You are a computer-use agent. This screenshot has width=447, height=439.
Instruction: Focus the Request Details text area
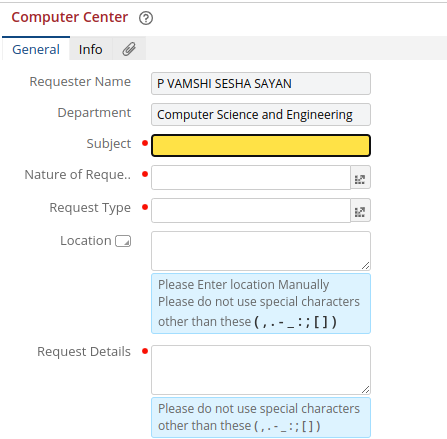coord(261,370)
